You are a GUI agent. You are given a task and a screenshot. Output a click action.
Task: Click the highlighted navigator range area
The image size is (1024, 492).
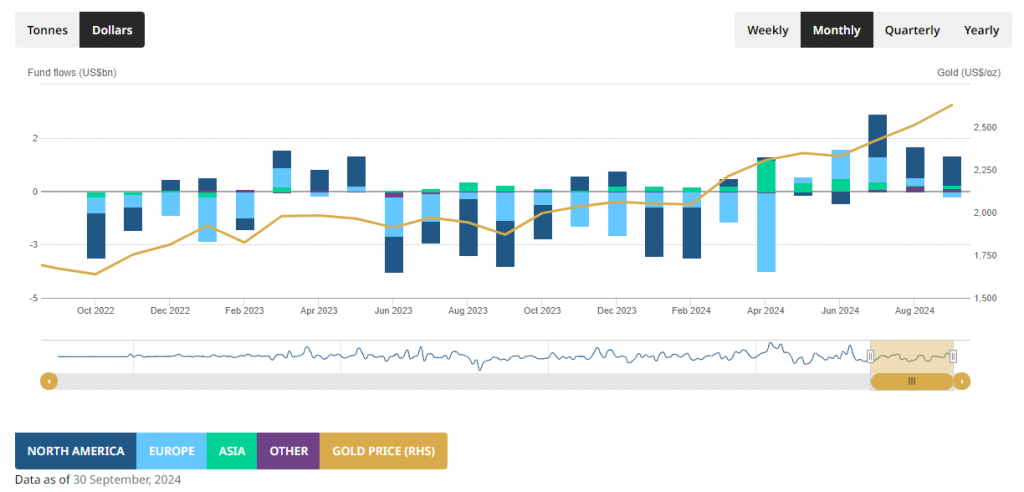(911, 354)
